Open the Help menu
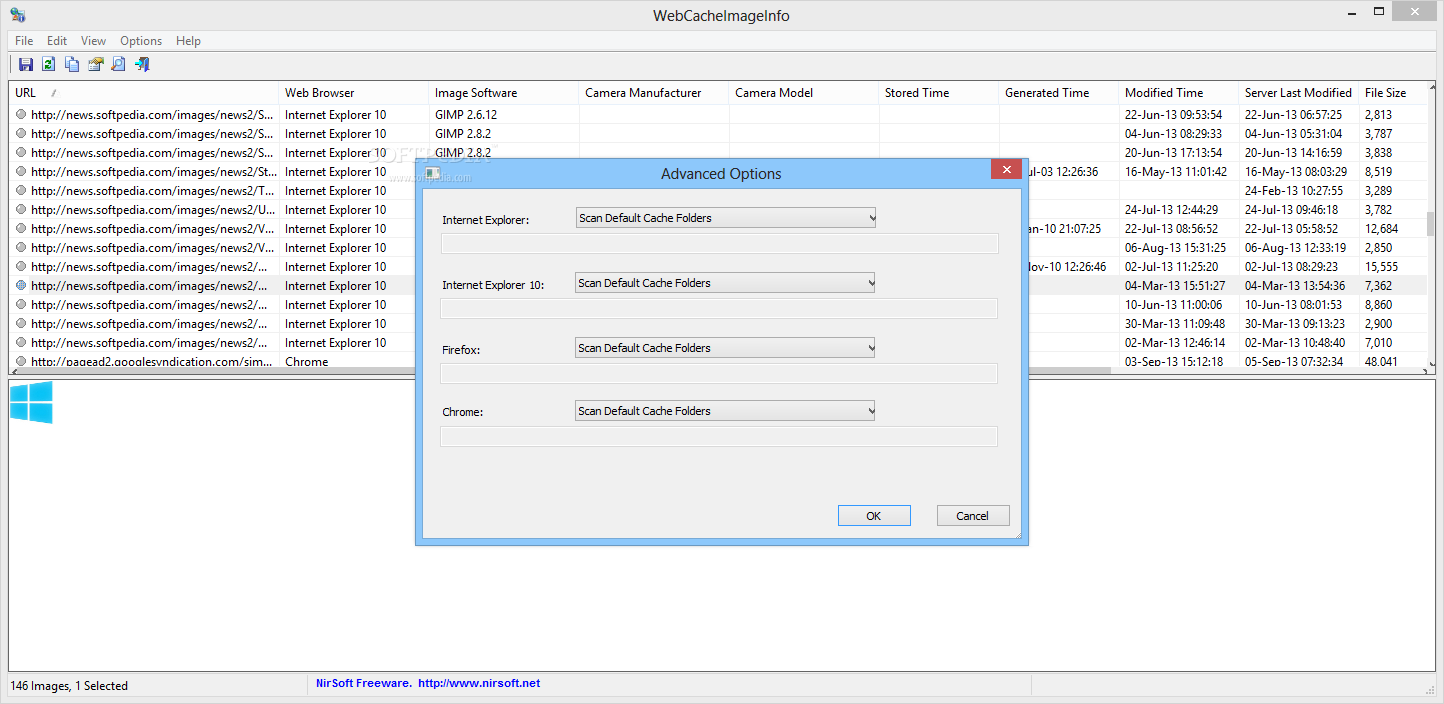 (x=188, y=41)
